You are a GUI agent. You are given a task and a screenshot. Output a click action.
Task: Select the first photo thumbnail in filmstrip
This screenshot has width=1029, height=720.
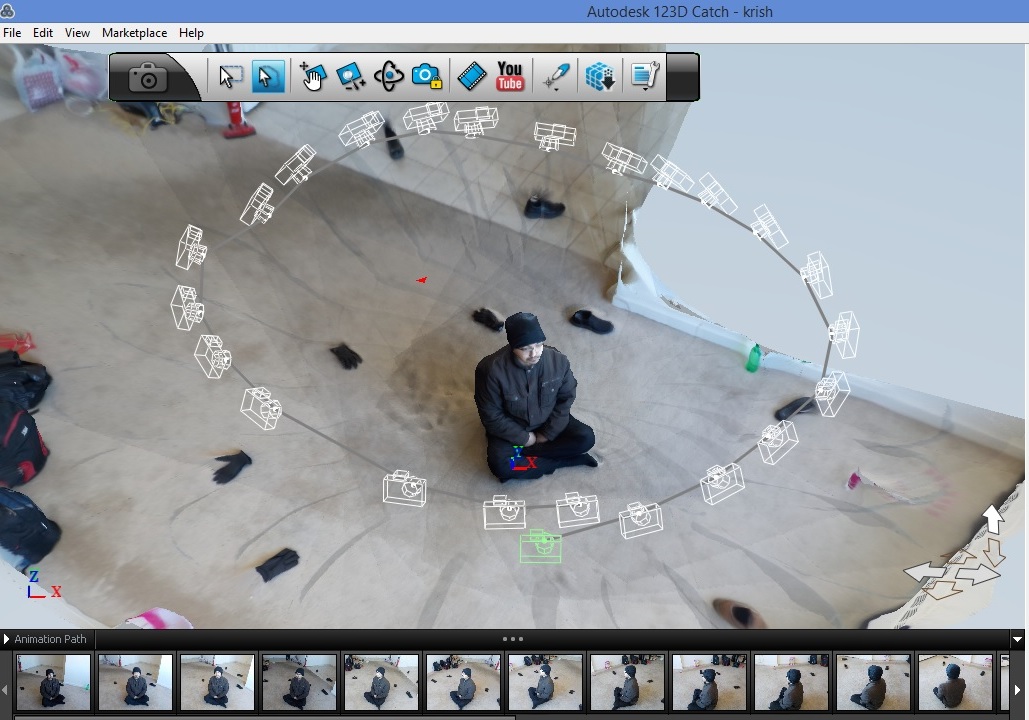click(53, 683)
